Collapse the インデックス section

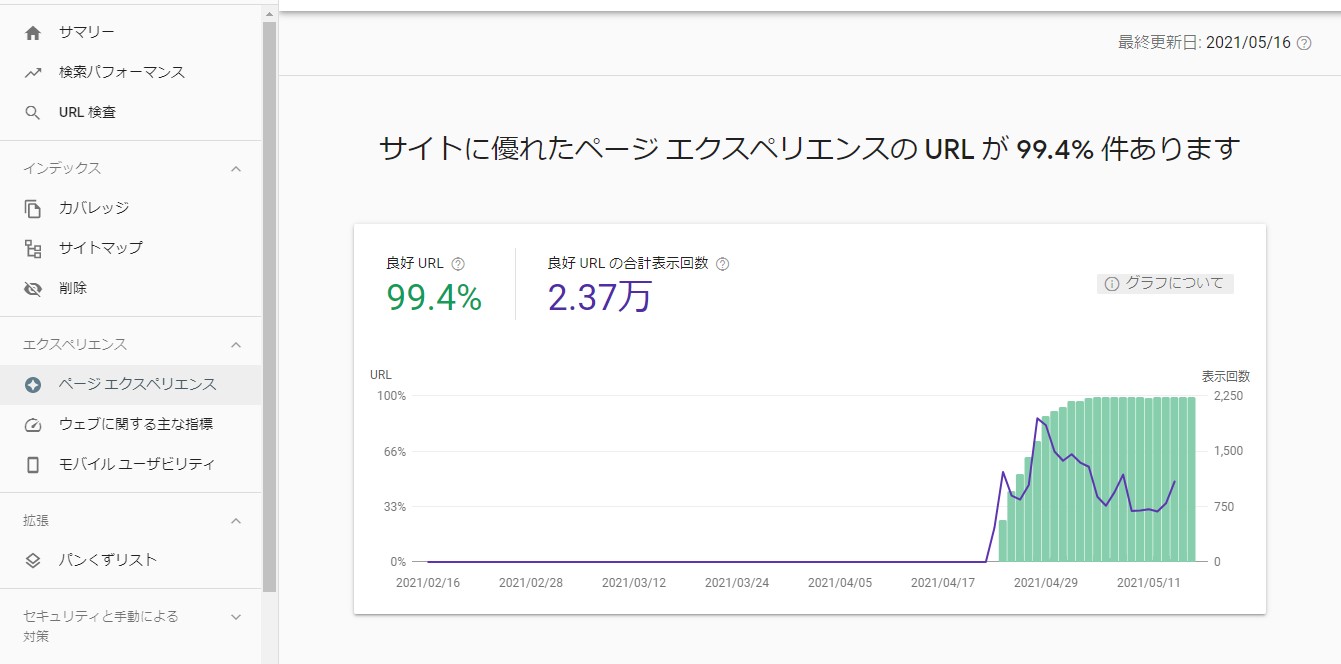click(x=236, y=169)
